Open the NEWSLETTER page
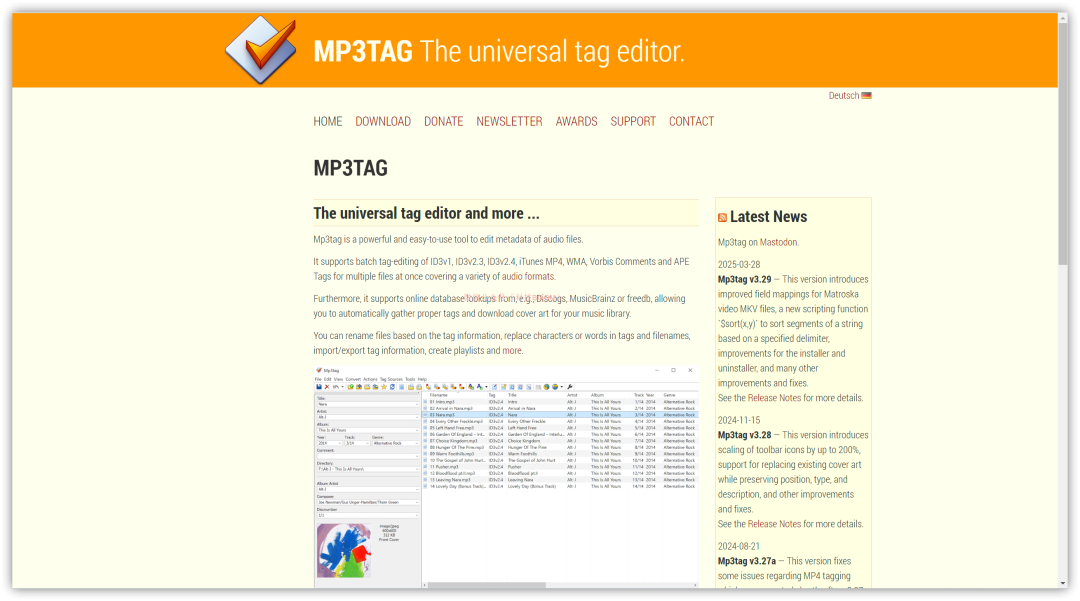Screen dimensions: 1080x601 510,121
